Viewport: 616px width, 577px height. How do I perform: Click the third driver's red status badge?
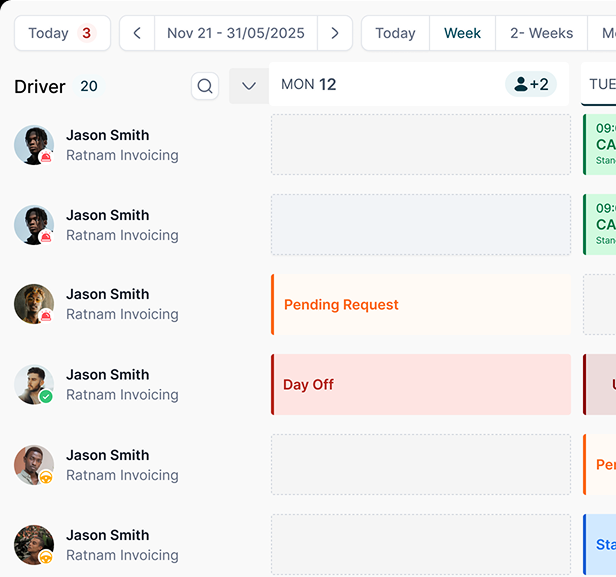click(x=46, y=316)
